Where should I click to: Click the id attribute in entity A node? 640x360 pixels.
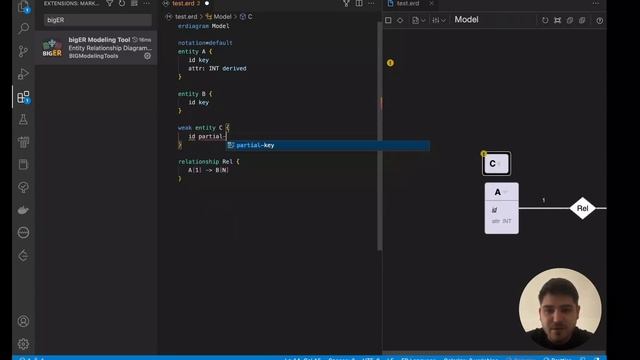coord(494,210)
